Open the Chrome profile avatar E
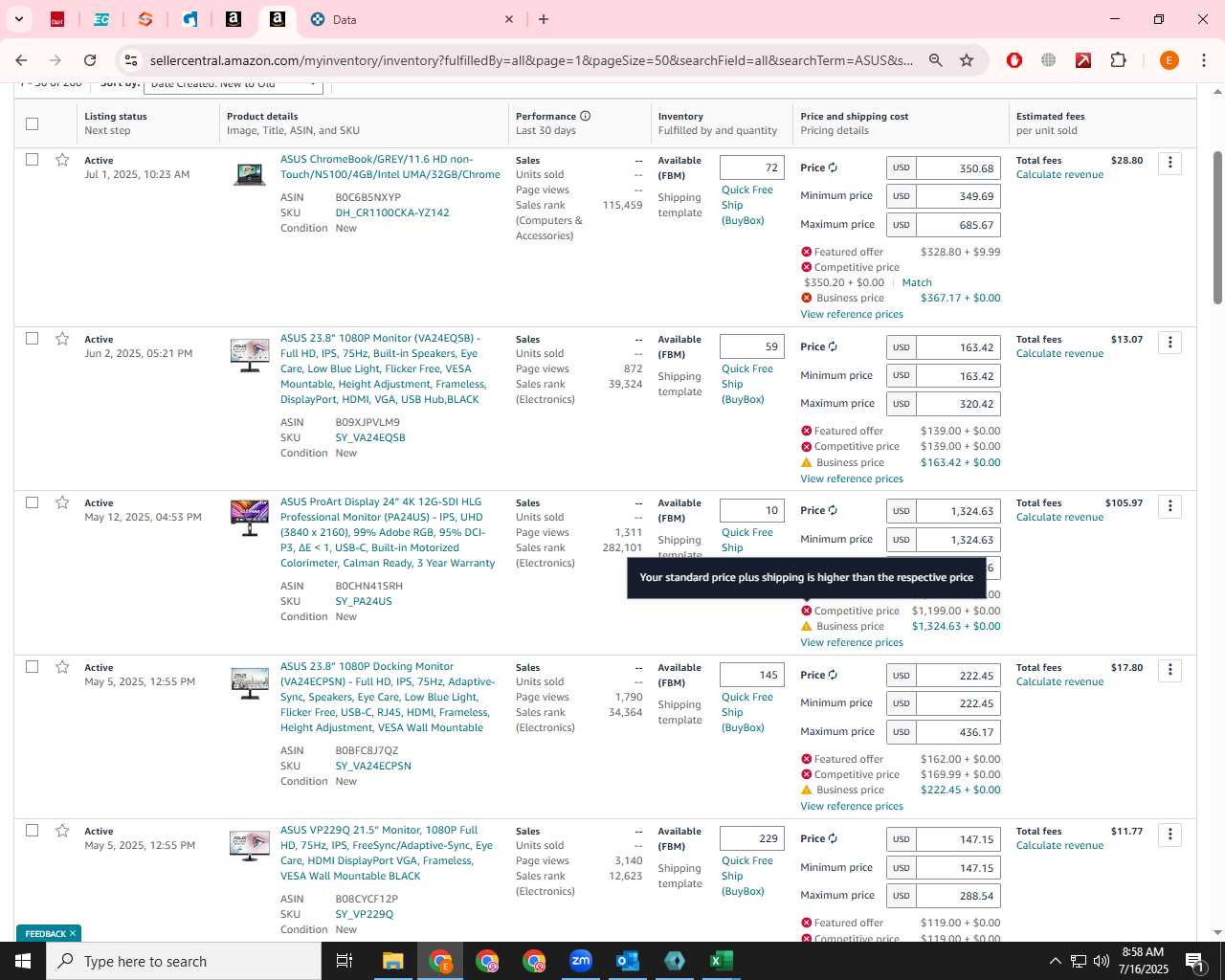This screenshot has width=1225, height=980. (1169, 60)
